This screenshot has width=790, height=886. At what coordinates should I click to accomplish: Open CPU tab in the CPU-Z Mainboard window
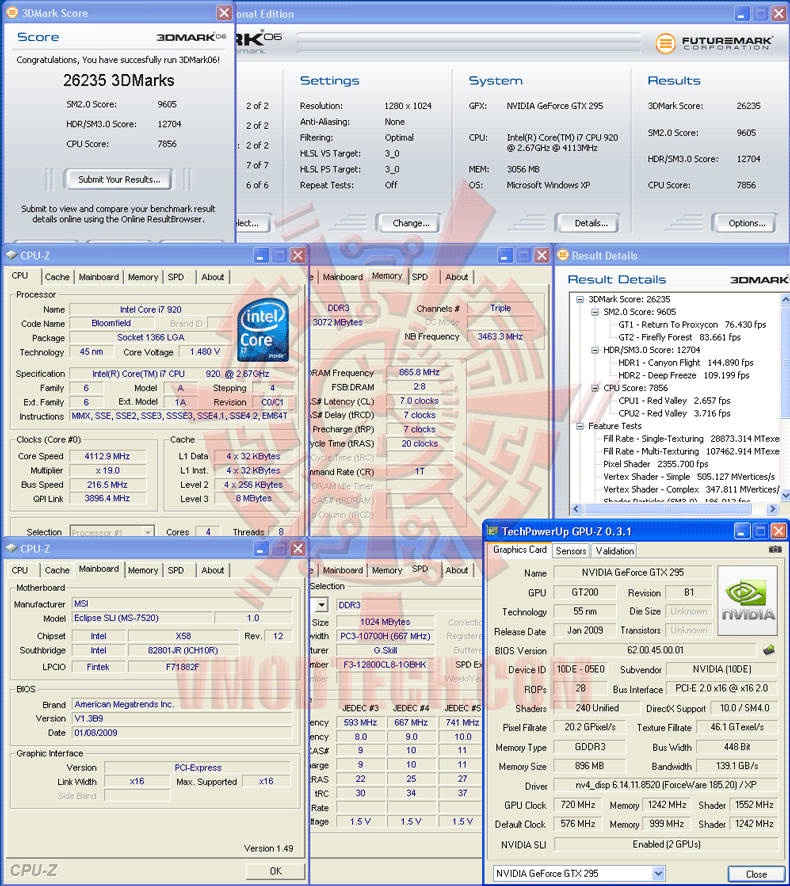(20, 570)
